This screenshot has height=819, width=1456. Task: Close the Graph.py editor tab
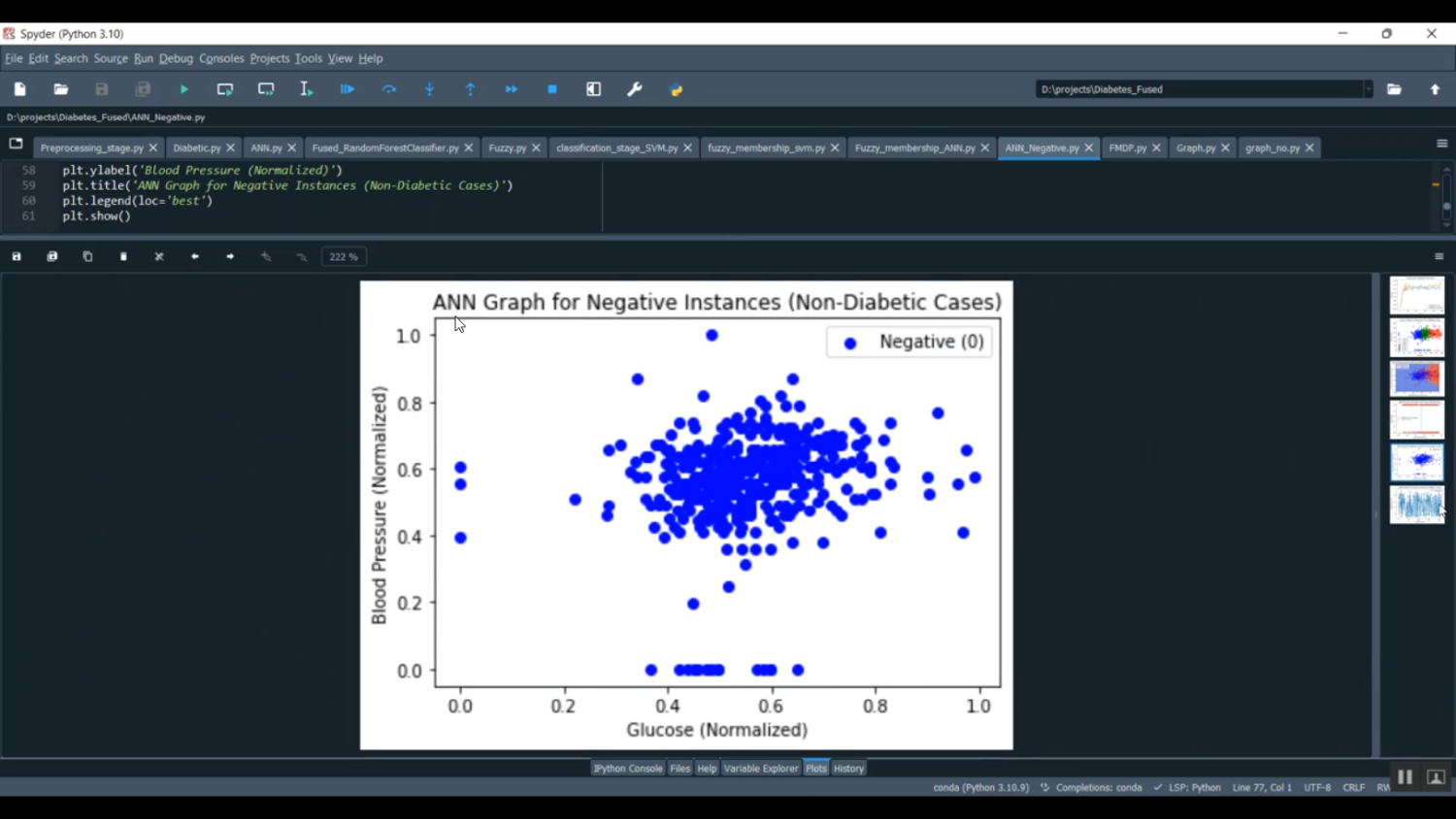click(1225, 148)
